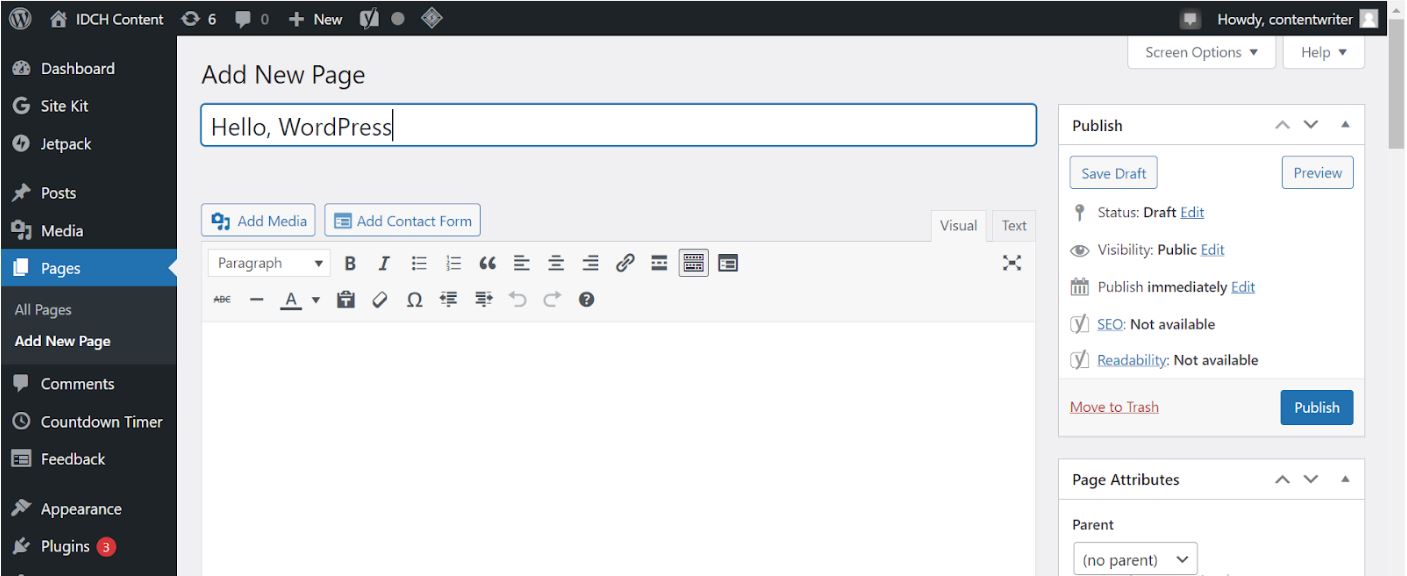This screenshot has width=1407, height=576.
Task: Select the strikethrough tool
Action: click(x=223, y=297)
